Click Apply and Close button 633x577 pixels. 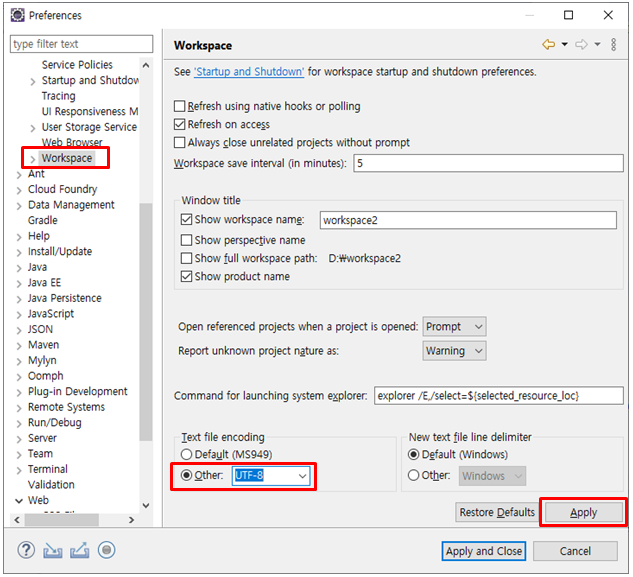coord(484,551)
